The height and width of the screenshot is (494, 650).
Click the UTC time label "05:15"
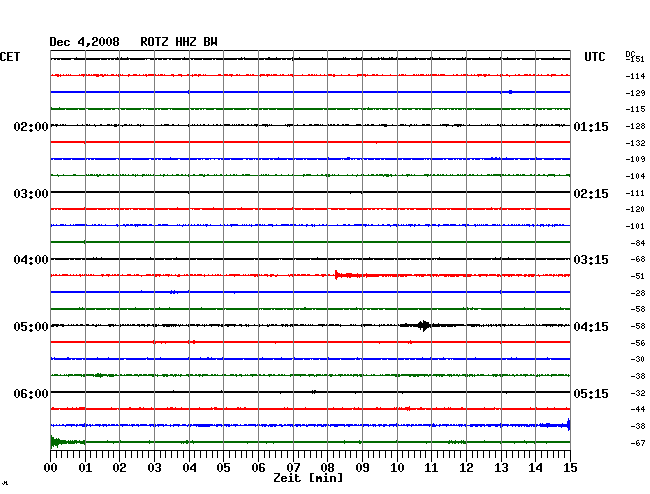click(x=591, y=393)
